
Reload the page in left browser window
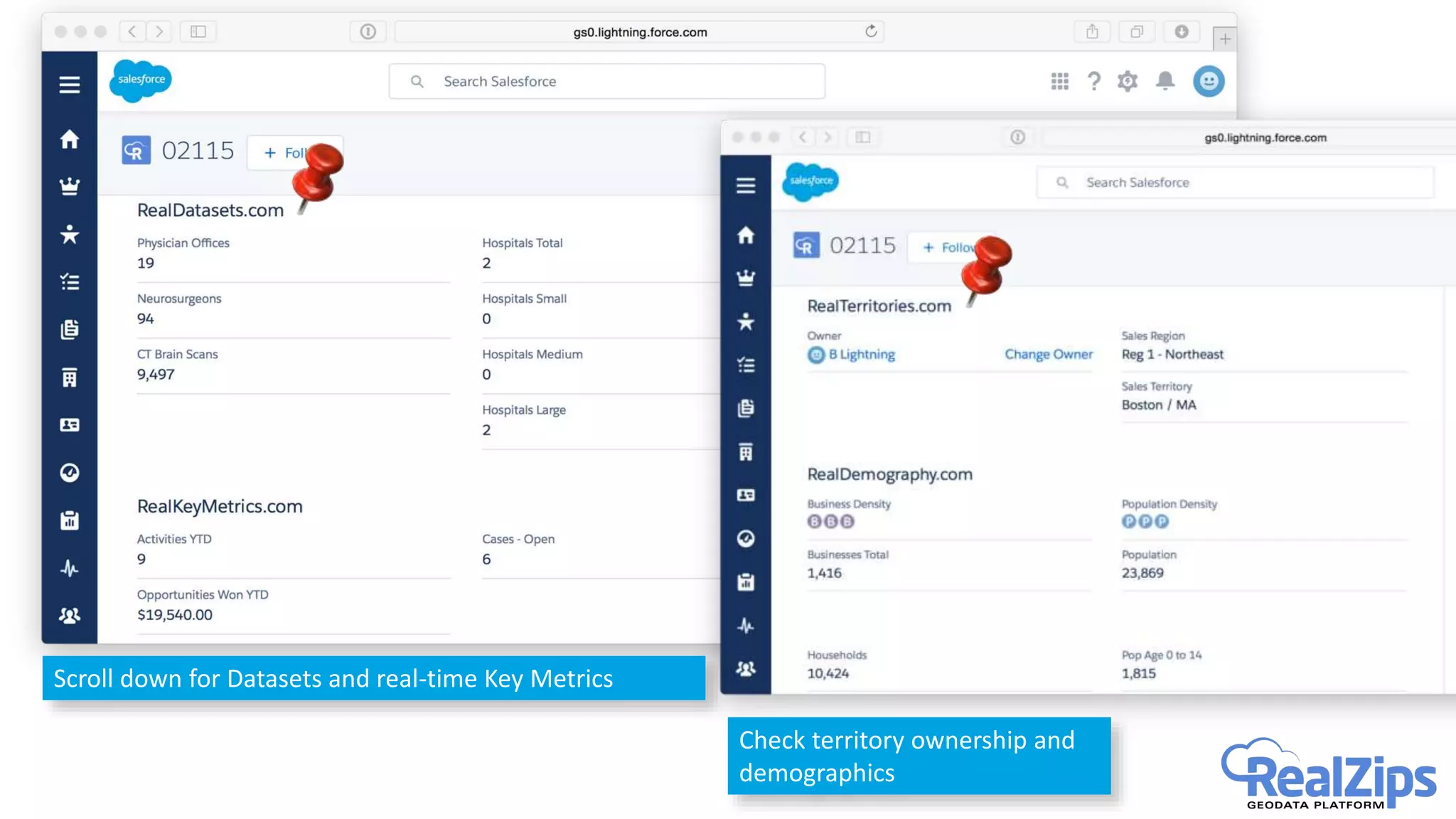pyautogui.click(x=870, y=31)
